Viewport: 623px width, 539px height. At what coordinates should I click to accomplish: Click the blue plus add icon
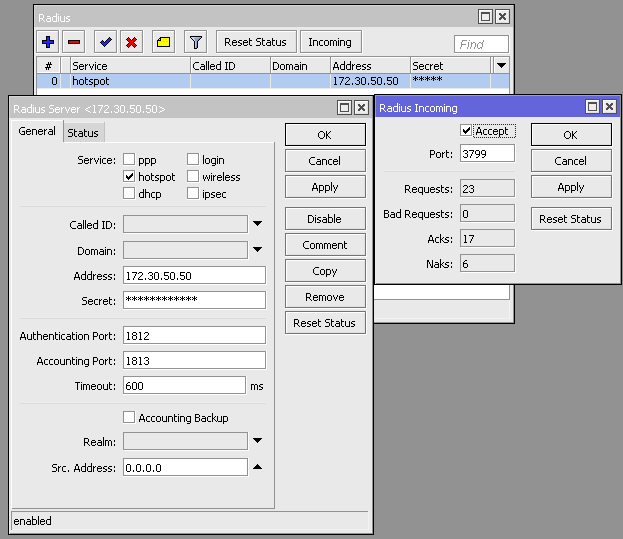[48, 42]
